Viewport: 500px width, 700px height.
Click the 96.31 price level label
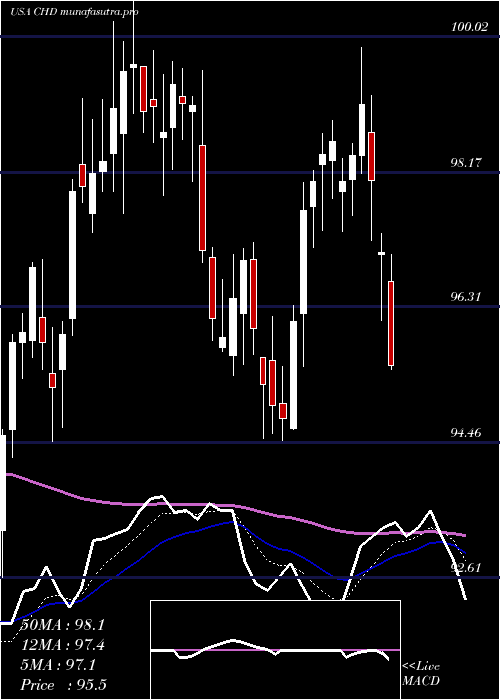(x=466, y=297)
